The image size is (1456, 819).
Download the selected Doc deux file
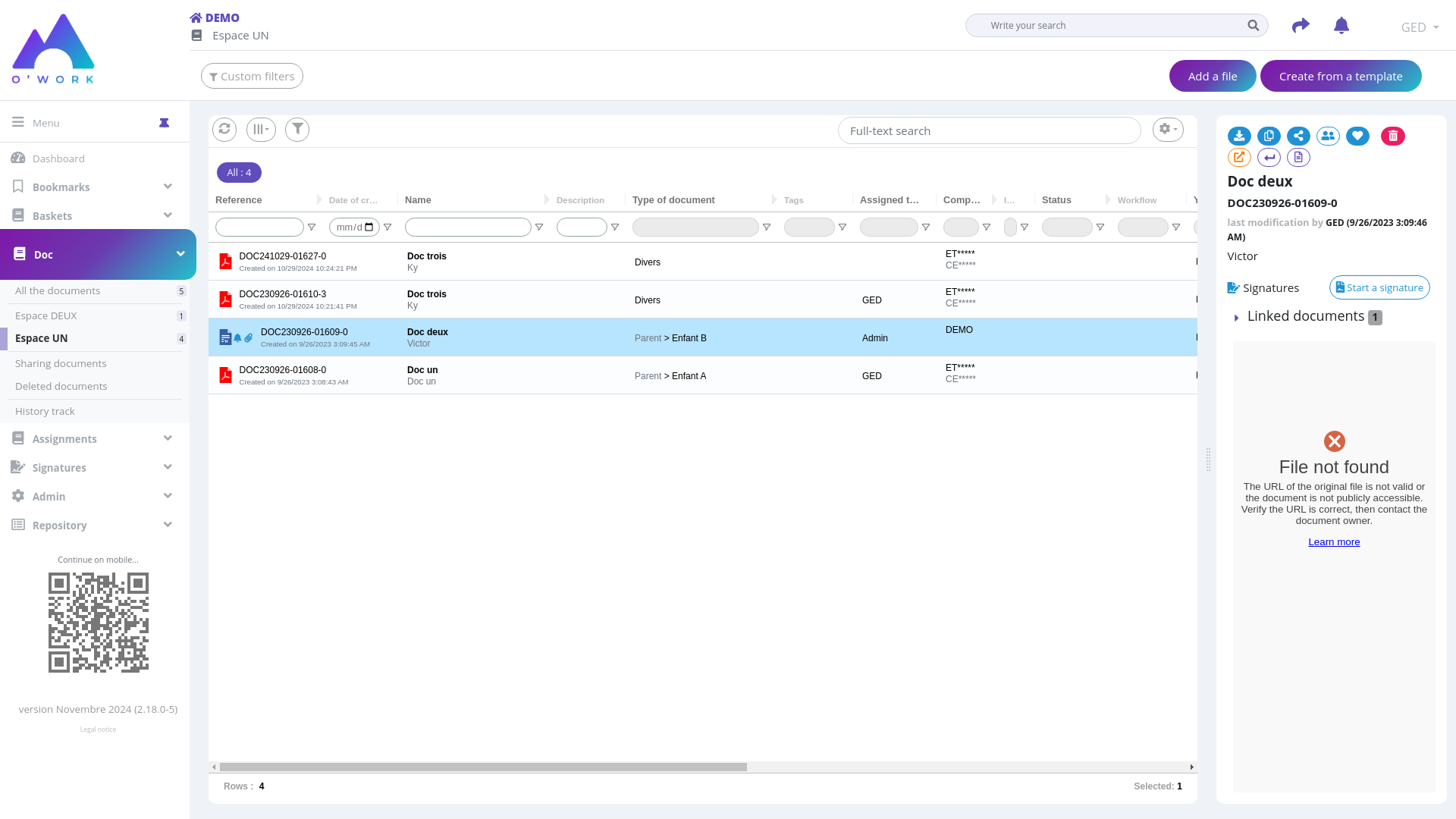click(x=1239, y=136)
